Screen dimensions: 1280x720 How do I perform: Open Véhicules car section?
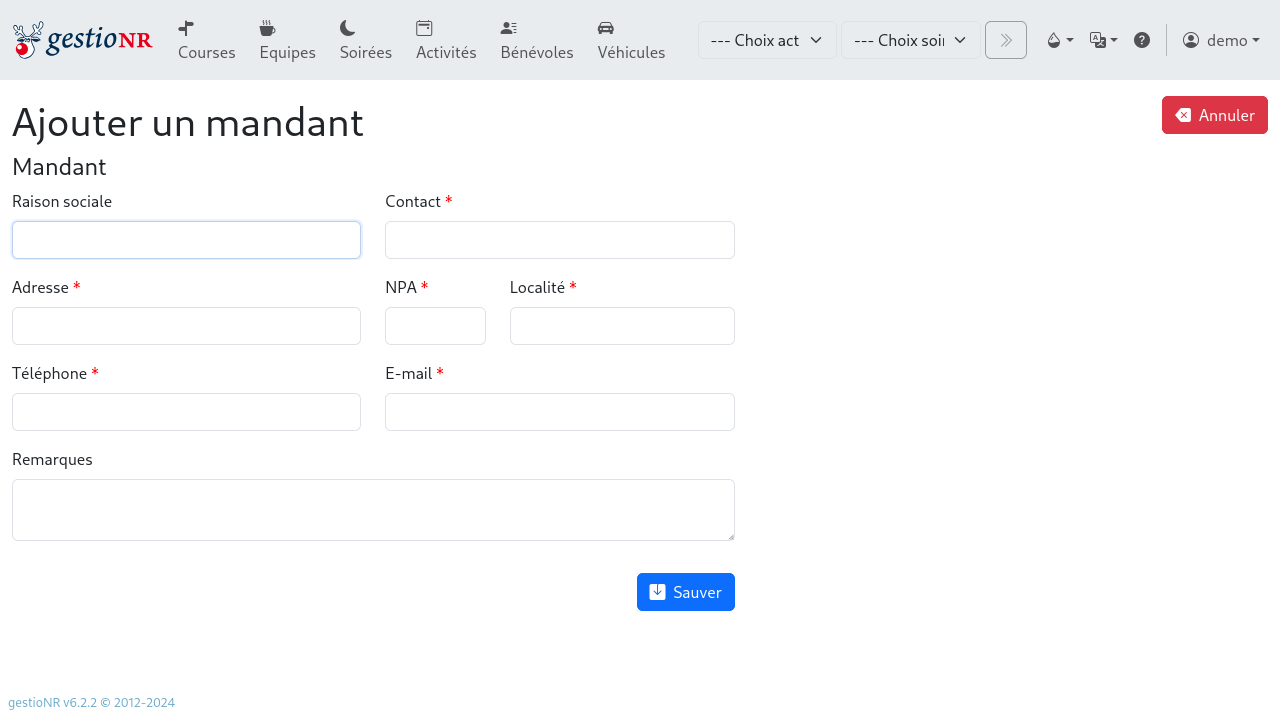point(631,40)
